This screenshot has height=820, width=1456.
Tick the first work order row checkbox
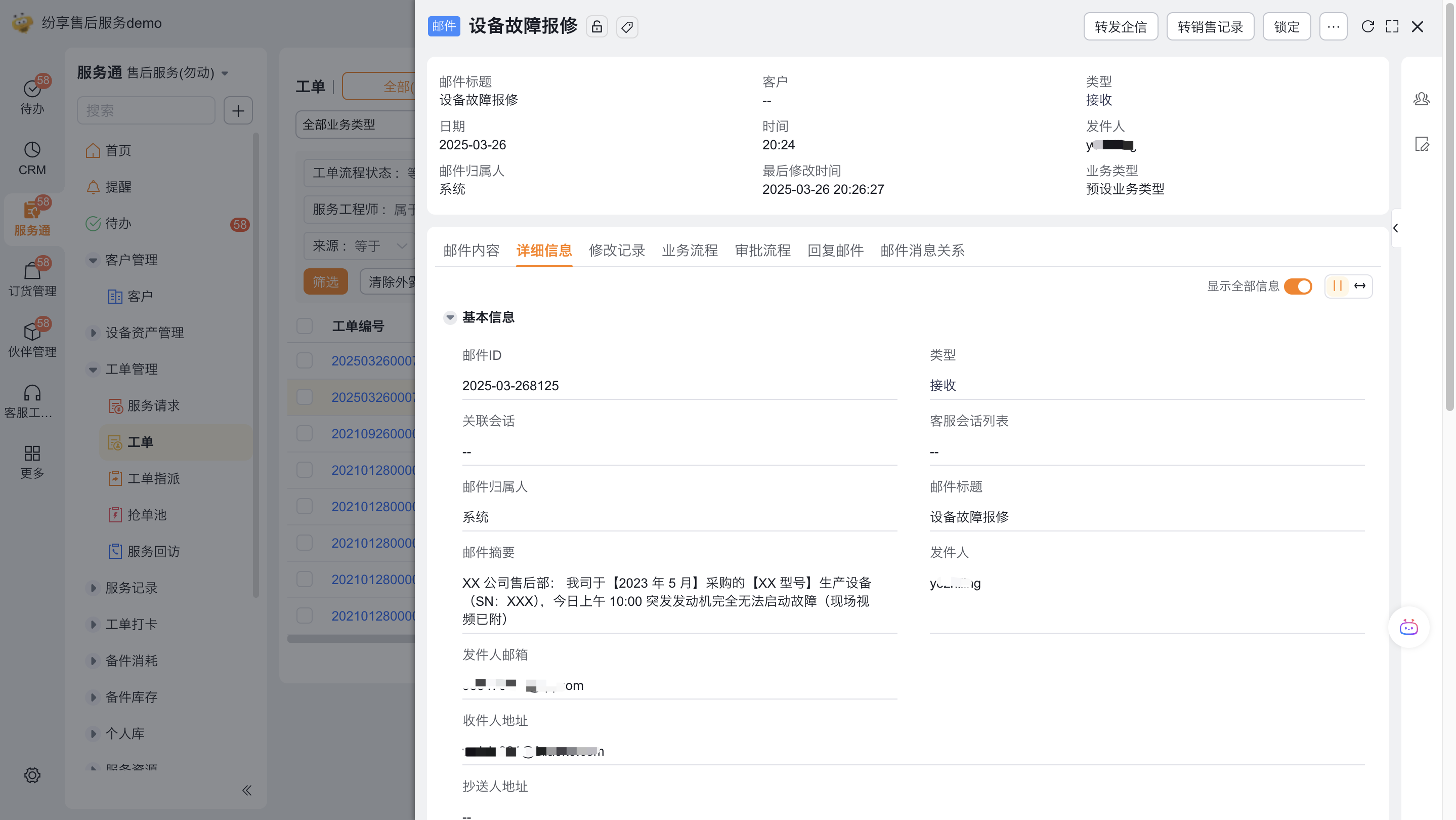(305, 361)
